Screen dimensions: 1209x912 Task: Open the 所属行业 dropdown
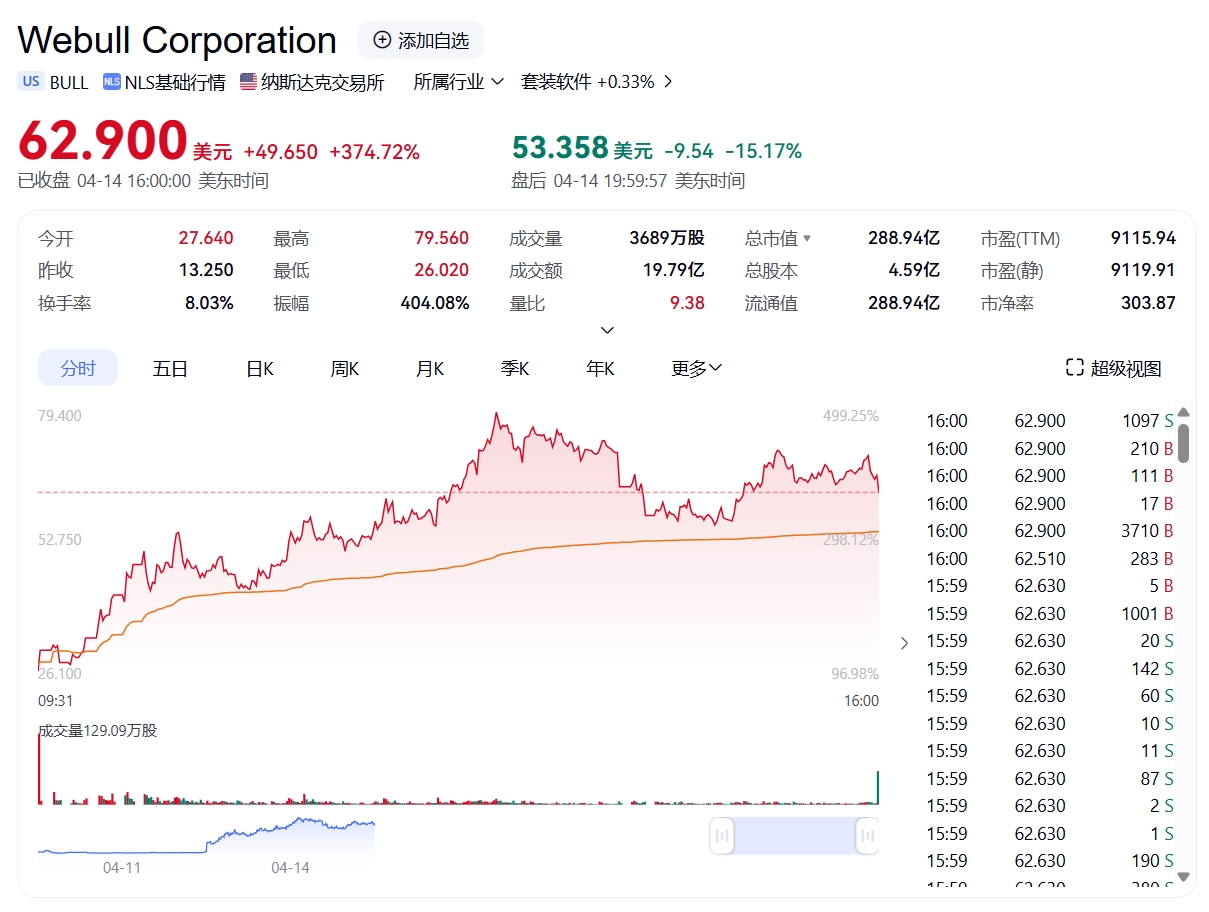click(458, 82)
